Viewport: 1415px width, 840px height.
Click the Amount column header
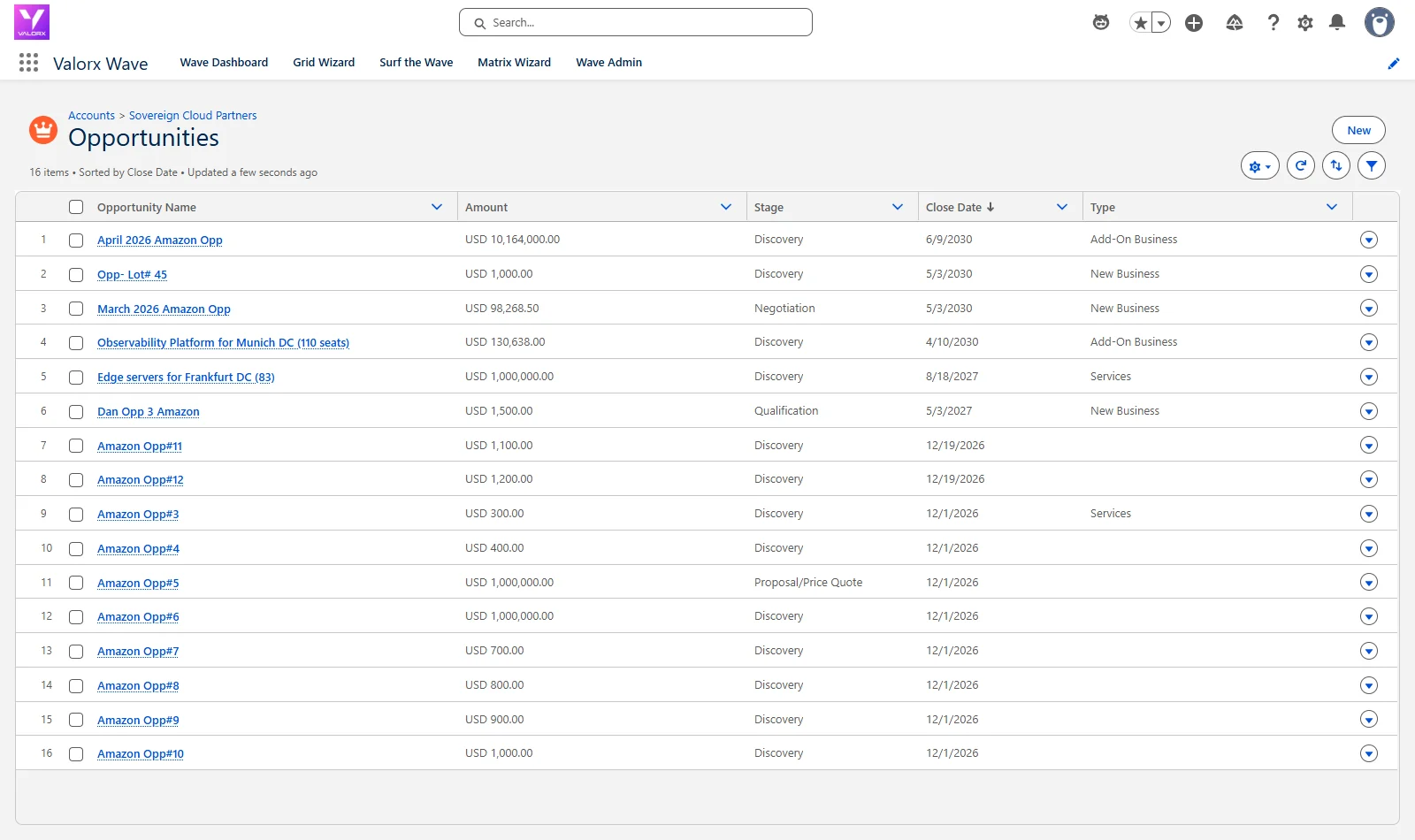pos(486,208)
